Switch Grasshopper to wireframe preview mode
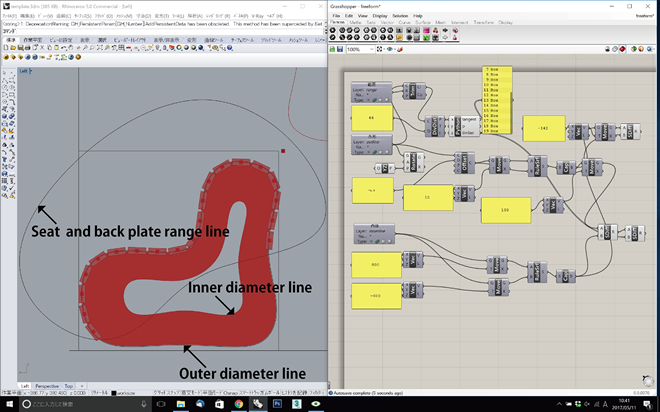This screenshot has width=660, height=412. pyautogui.click(x=615, y=49)
